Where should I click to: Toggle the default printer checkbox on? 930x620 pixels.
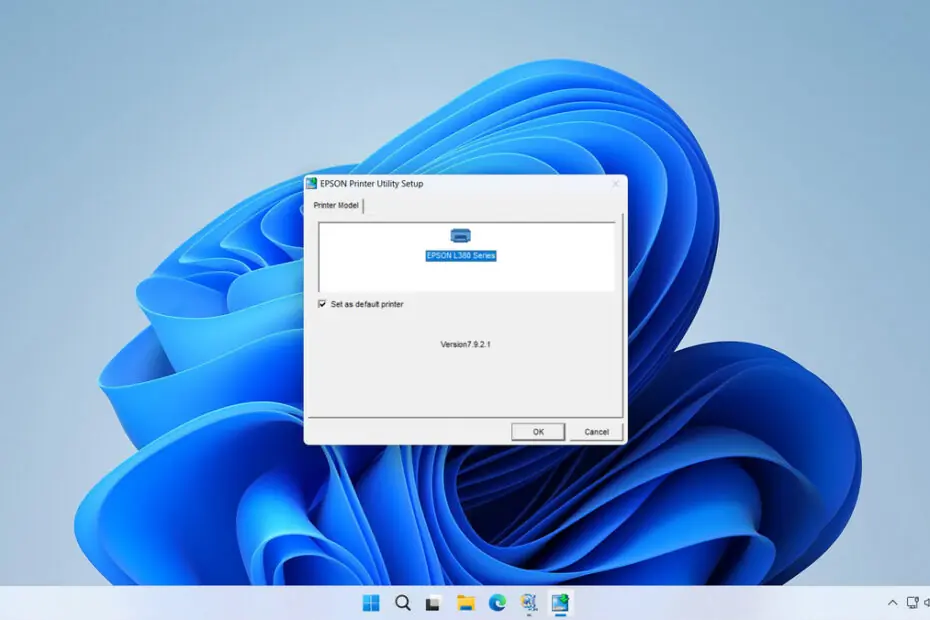(322, 304)
